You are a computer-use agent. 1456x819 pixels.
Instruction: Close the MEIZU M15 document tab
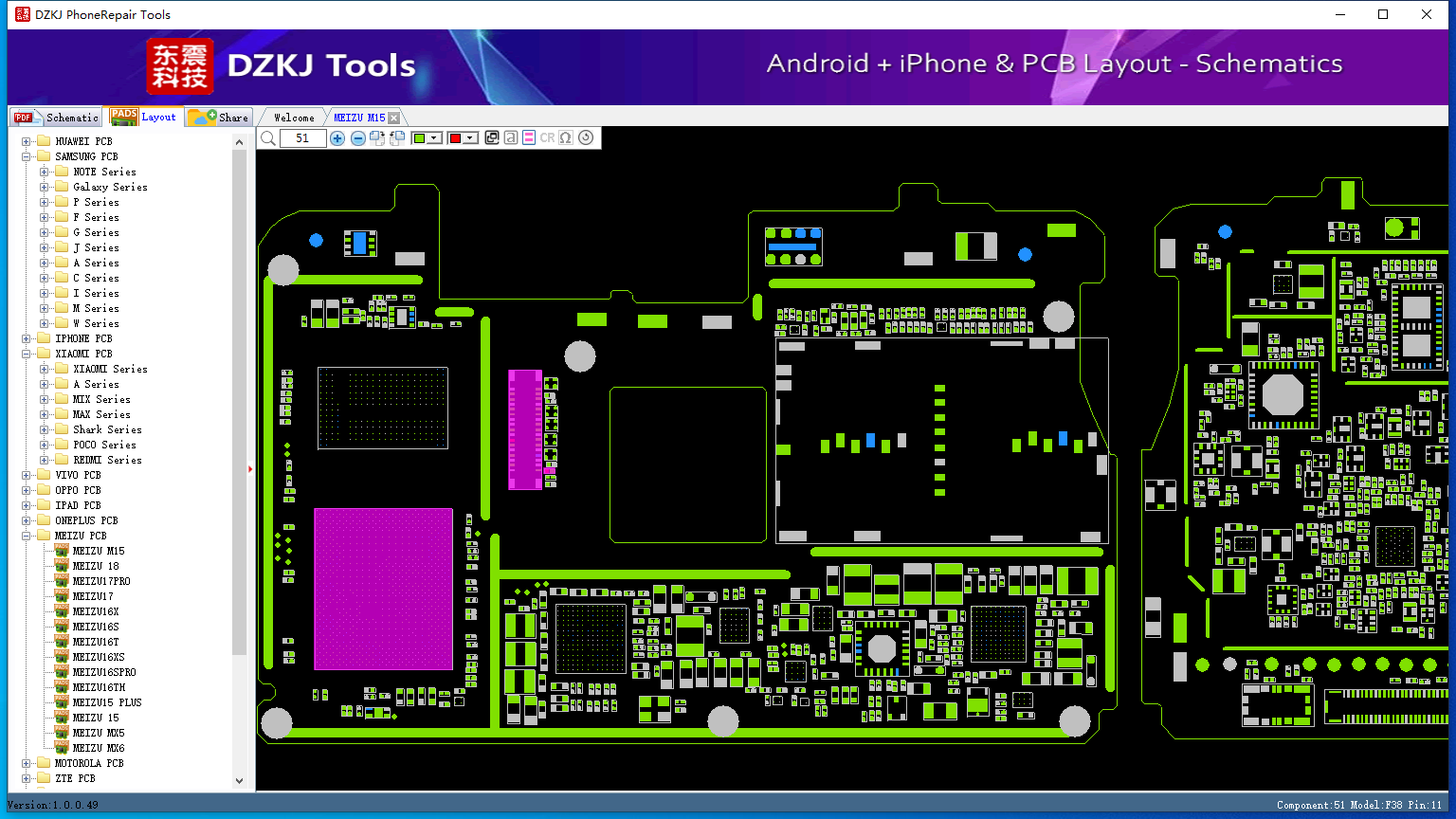pos(393,118)
